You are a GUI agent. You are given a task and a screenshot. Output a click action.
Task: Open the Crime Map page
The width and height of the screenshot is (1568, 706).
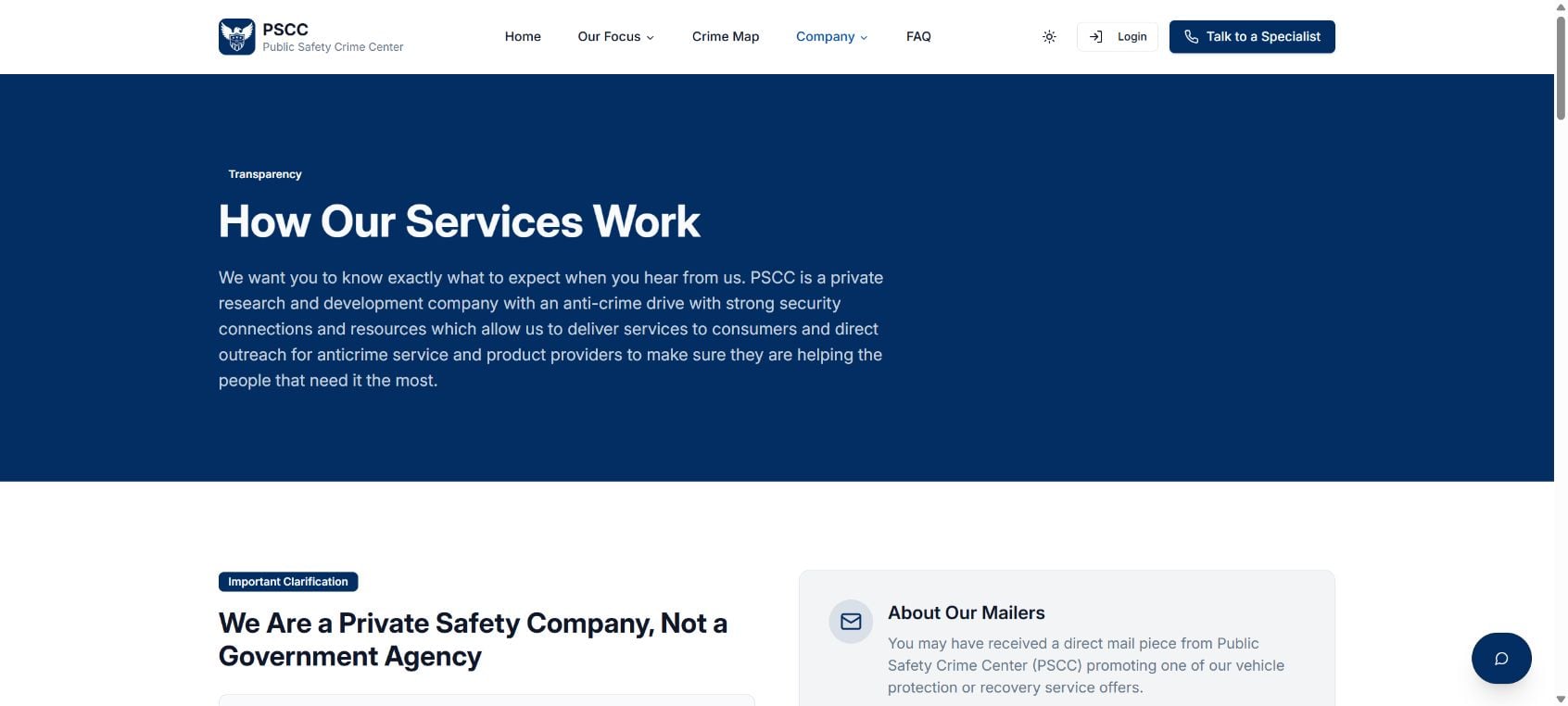(726, 37)
